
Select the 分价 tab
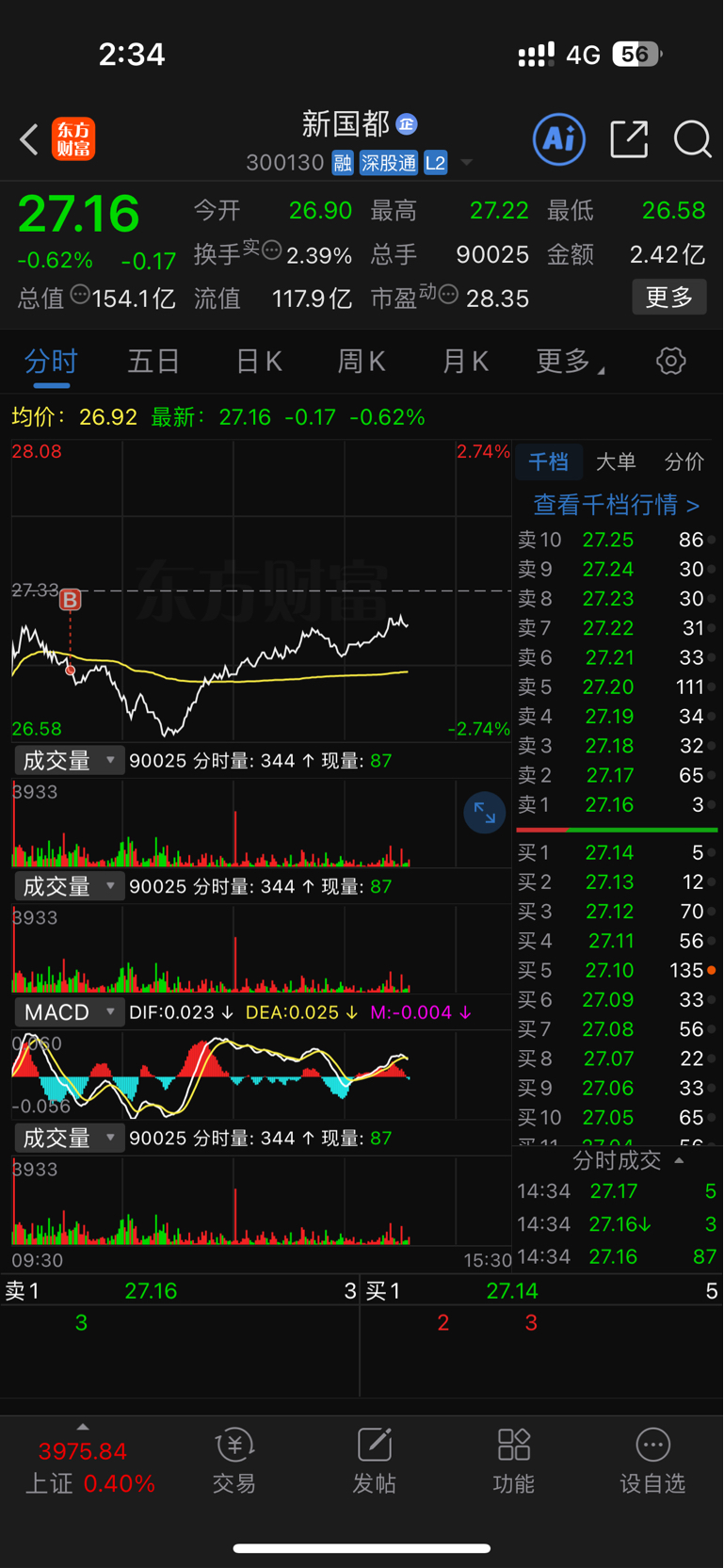[x=684, y=461]
